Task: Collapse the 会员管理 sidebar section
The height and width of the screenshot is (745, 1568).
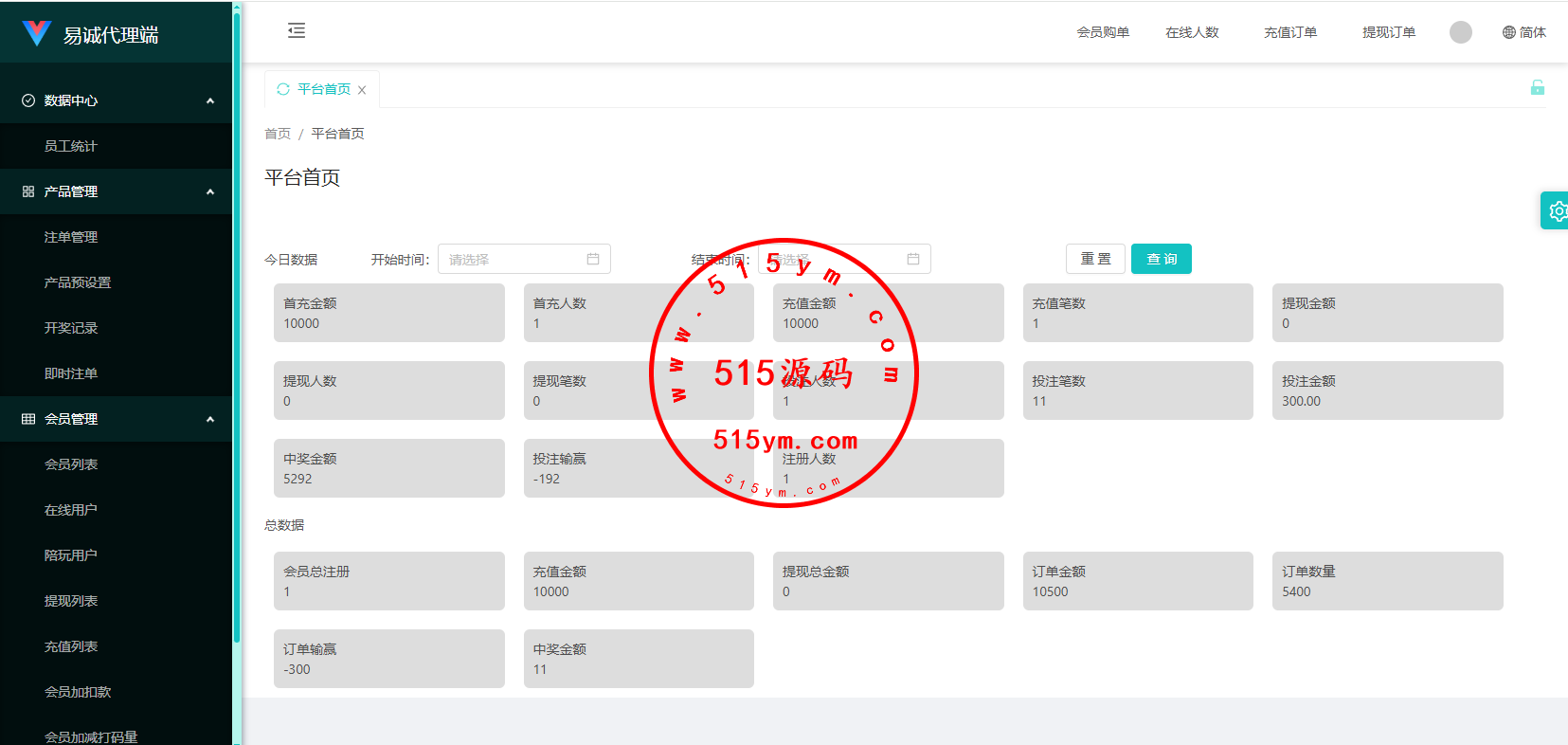Action: [x=209, y=419]
